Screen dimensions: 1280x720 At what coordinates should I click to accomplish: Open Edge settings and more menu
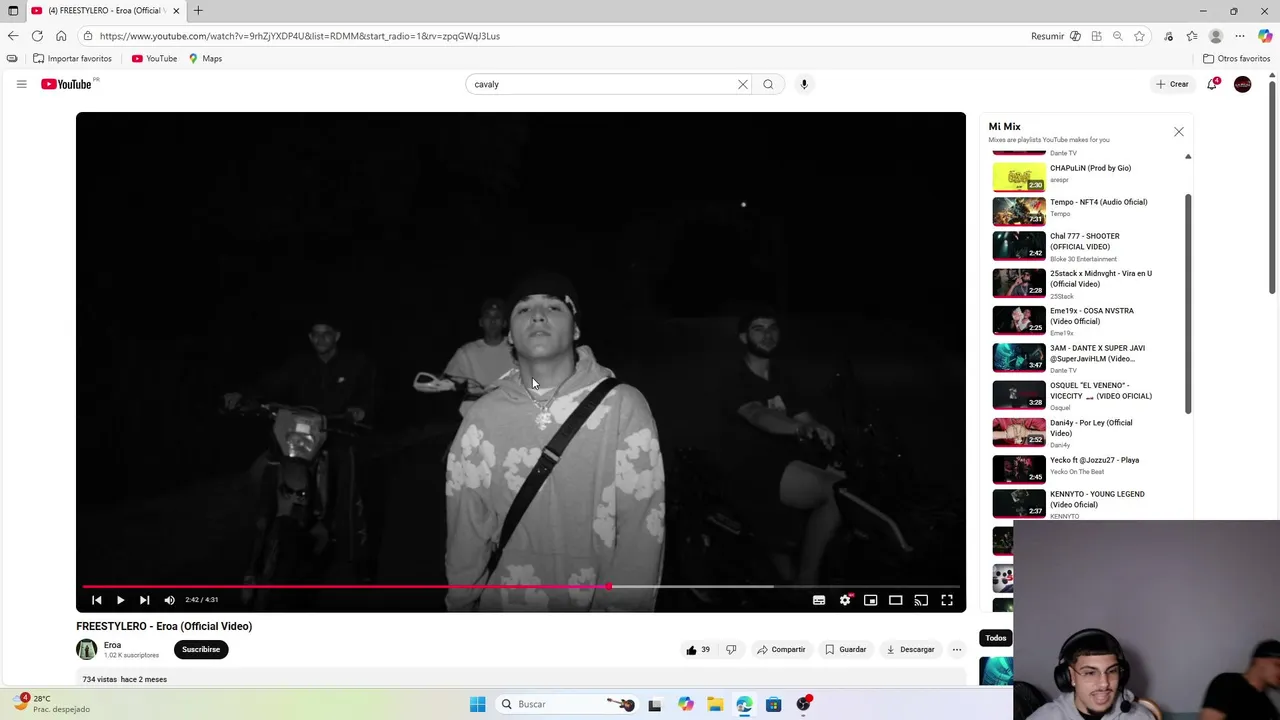pos(1240,36)
